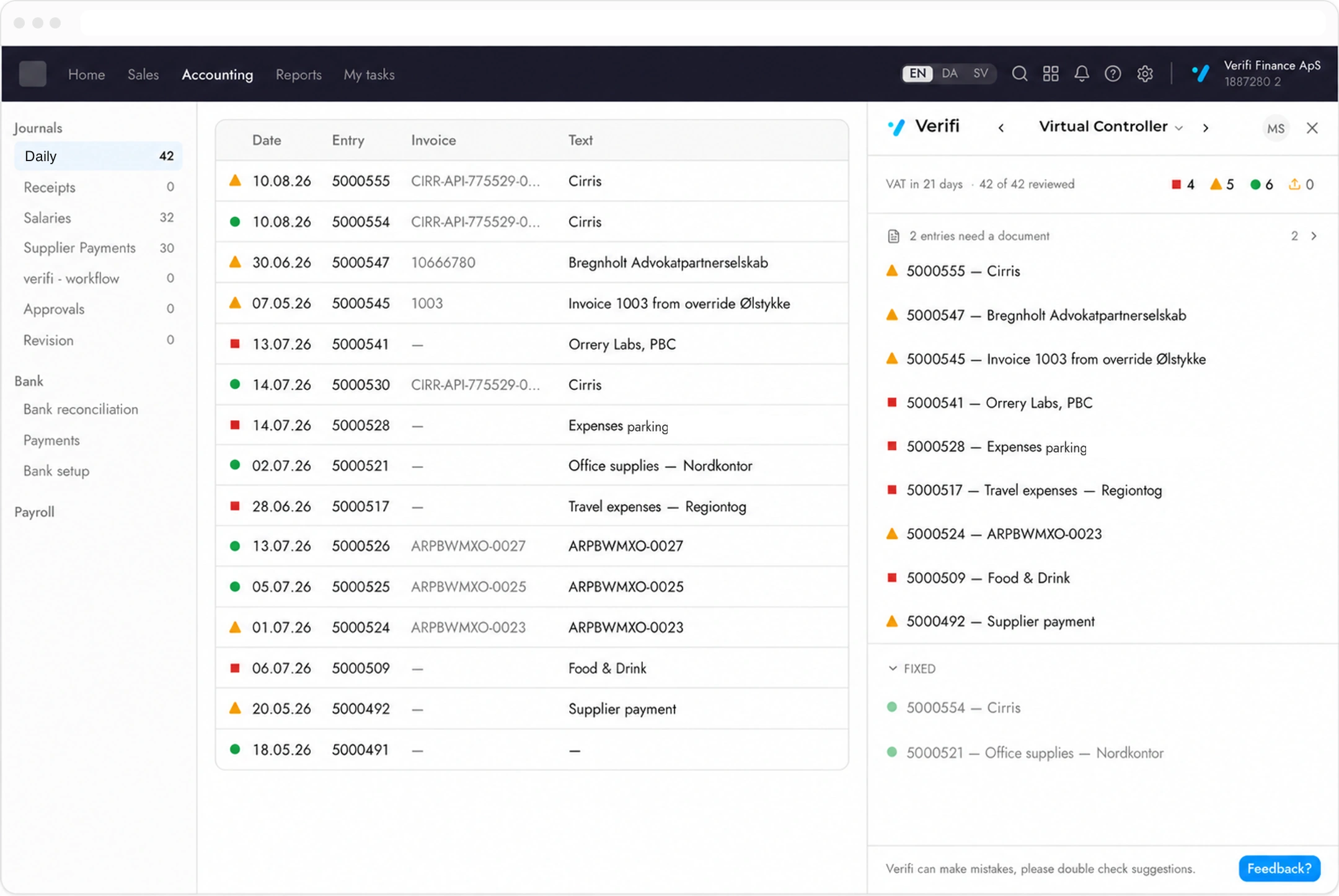Sort by Date column header
This screenshot has width=1339, height=896.
pyautogui.click(x=267, y=140)
